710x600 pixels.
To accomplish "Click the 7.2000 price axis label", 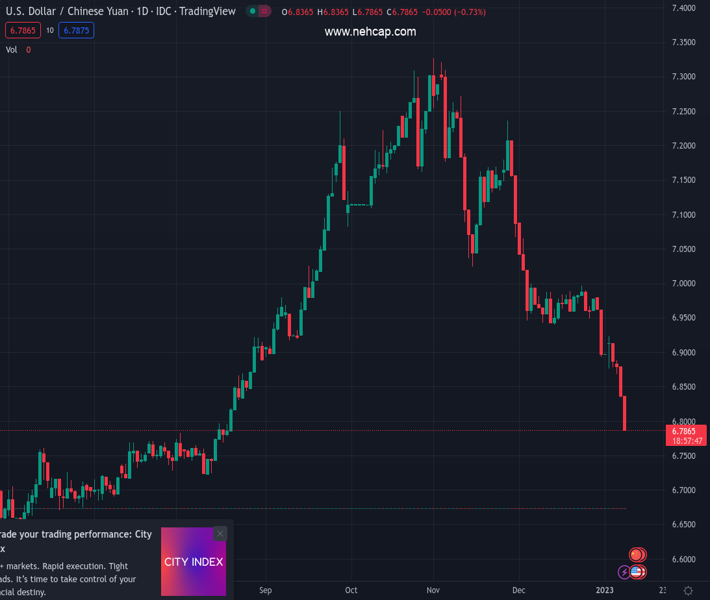I will tap(684, 146).
